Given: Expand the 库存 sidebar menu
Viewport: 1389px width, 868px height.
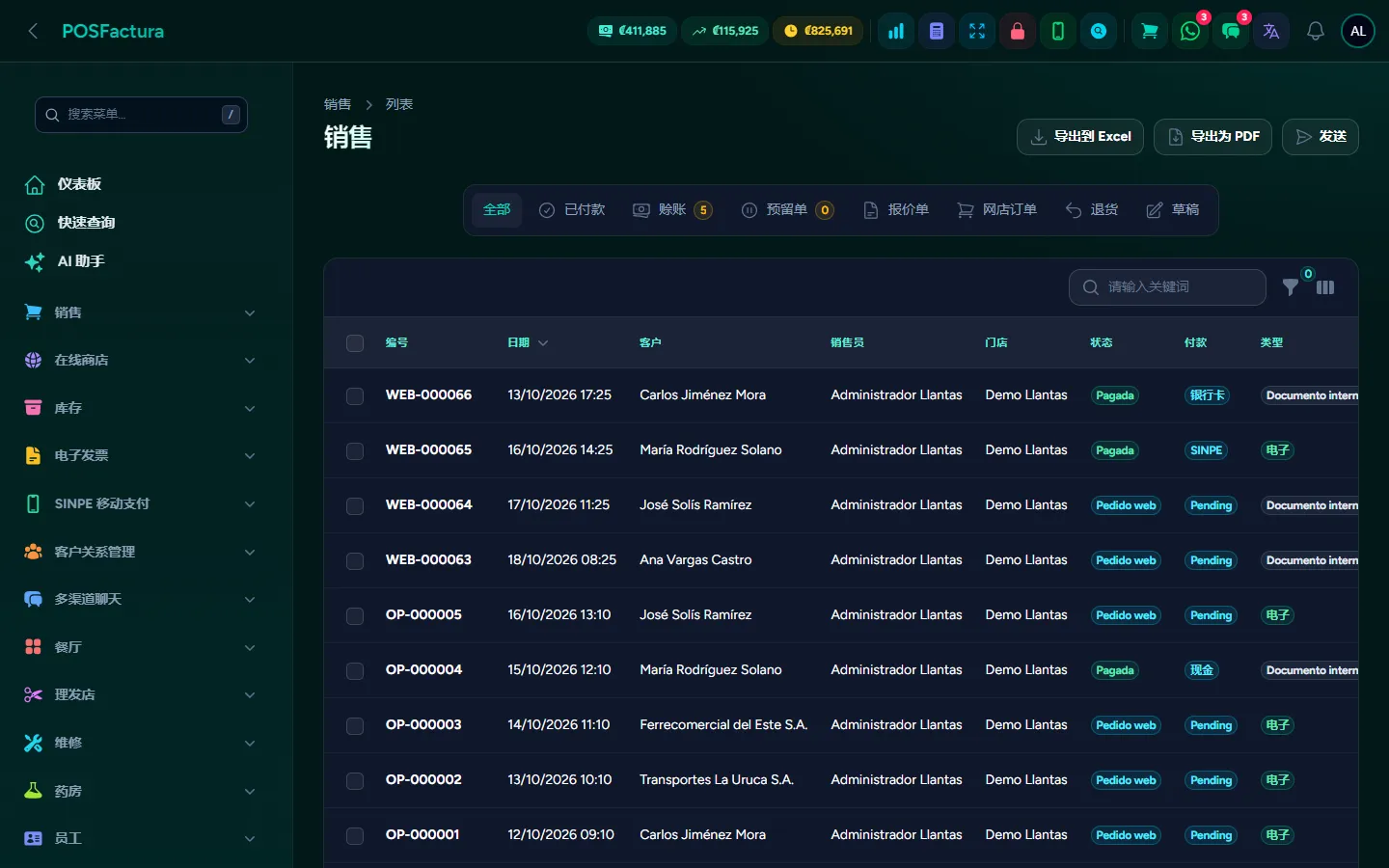Looking at the screenshot, I should (140, 408).
